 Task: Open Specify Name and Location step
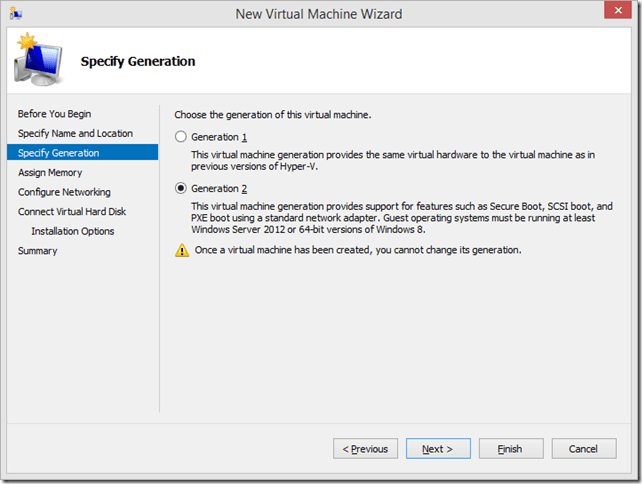coord(75,133)
